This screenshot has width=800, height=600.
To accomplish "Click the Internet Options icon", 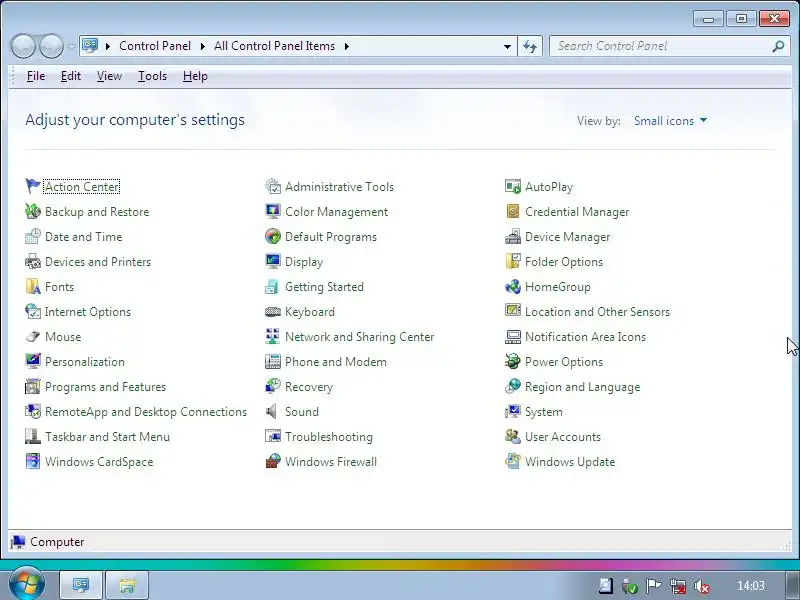I will coord(33,312).
